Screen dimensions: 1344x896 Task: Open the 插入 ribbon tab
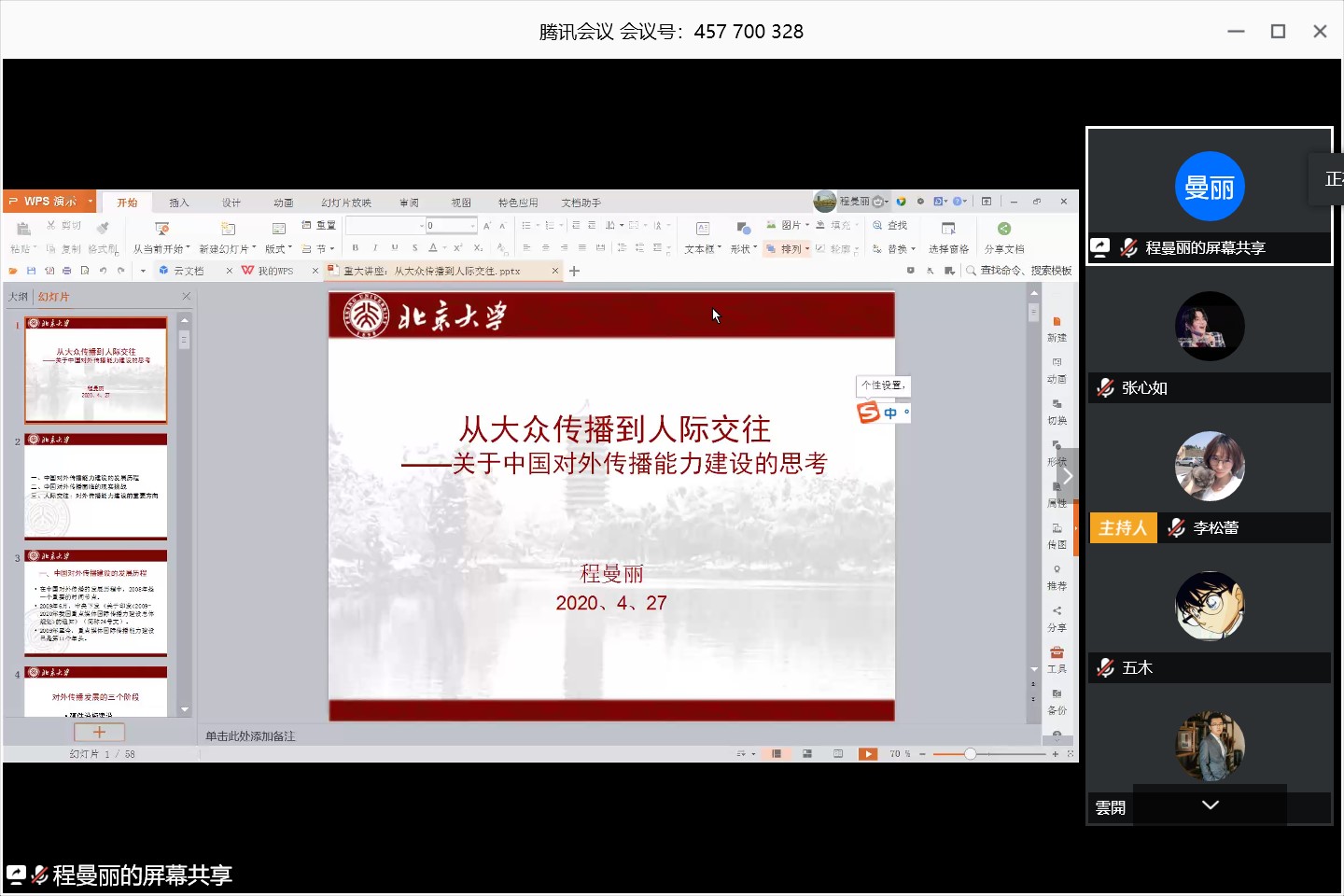(x=179, y=203)
